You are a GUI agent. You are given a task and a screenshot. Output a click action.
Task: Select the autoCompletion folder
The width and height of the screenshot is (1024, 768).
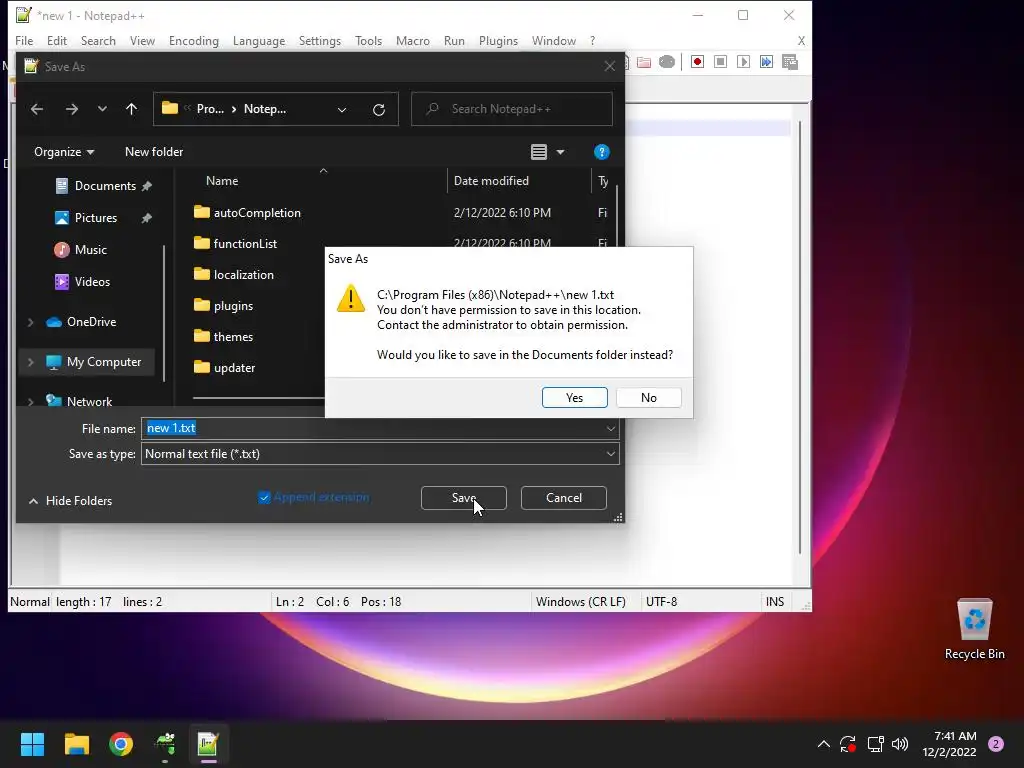[257, 213]
